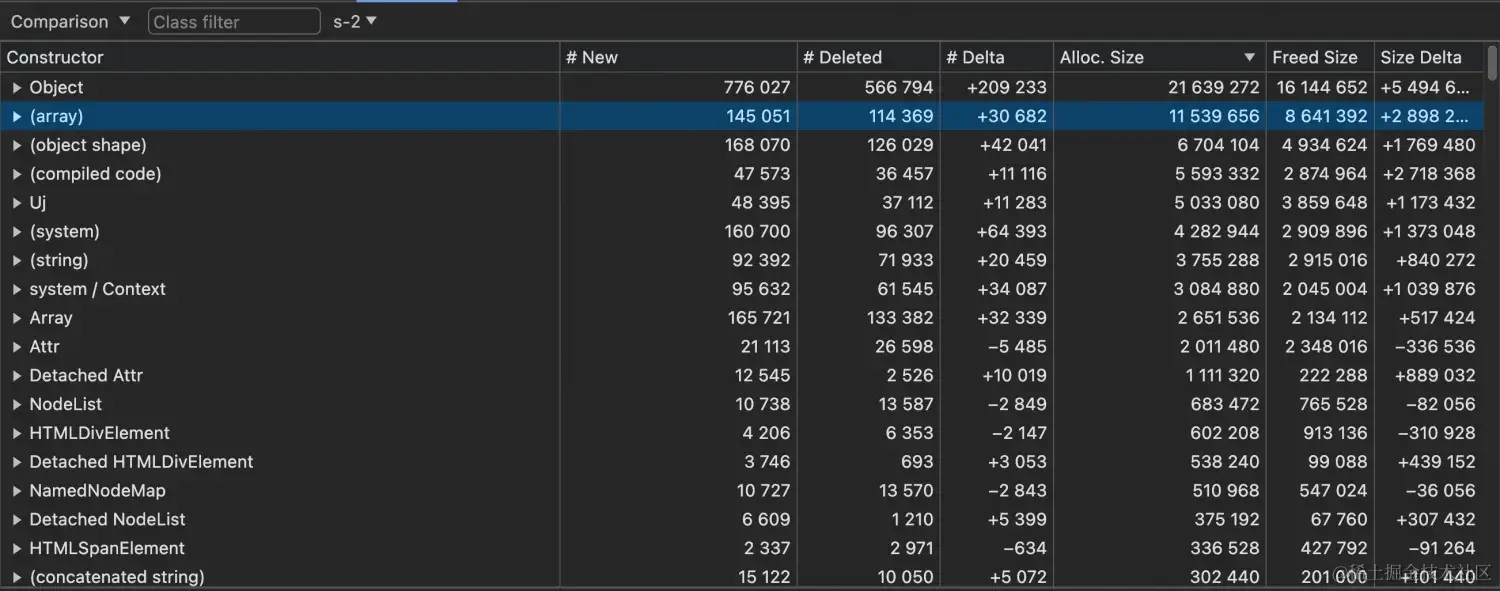
Task: Expand the Detached HTMLDivElement row
Action: point(16,462)
